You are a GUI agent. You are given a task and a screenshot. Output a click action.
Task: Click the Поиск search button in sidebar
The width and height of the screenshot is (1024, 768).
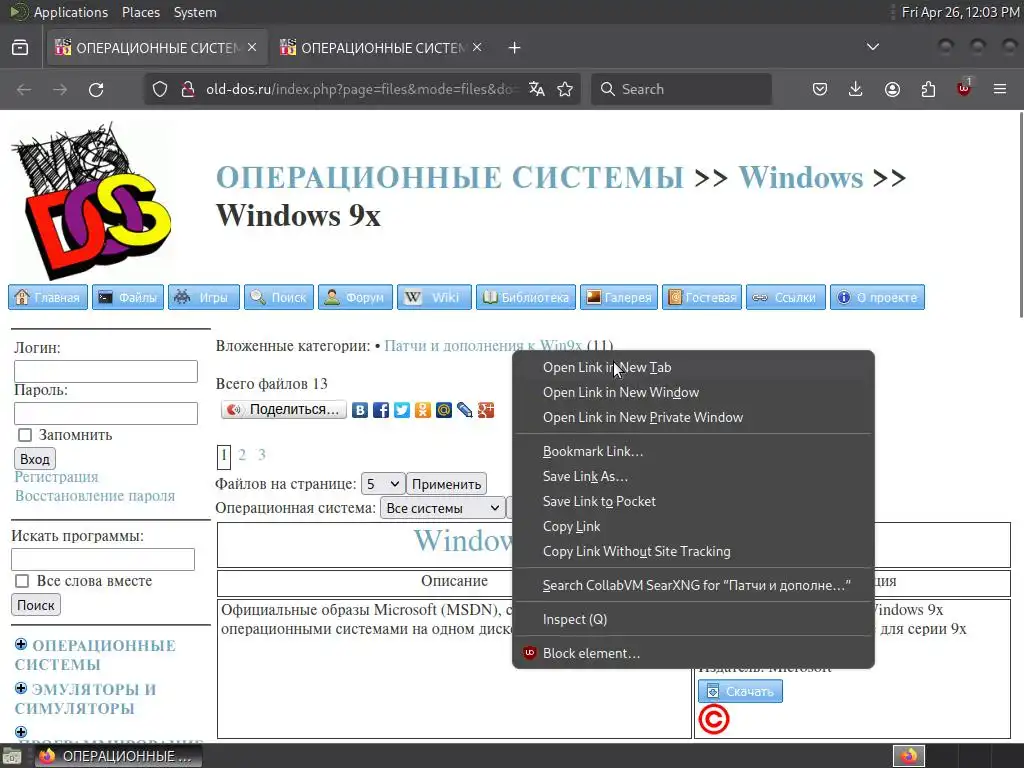[36, 605]
